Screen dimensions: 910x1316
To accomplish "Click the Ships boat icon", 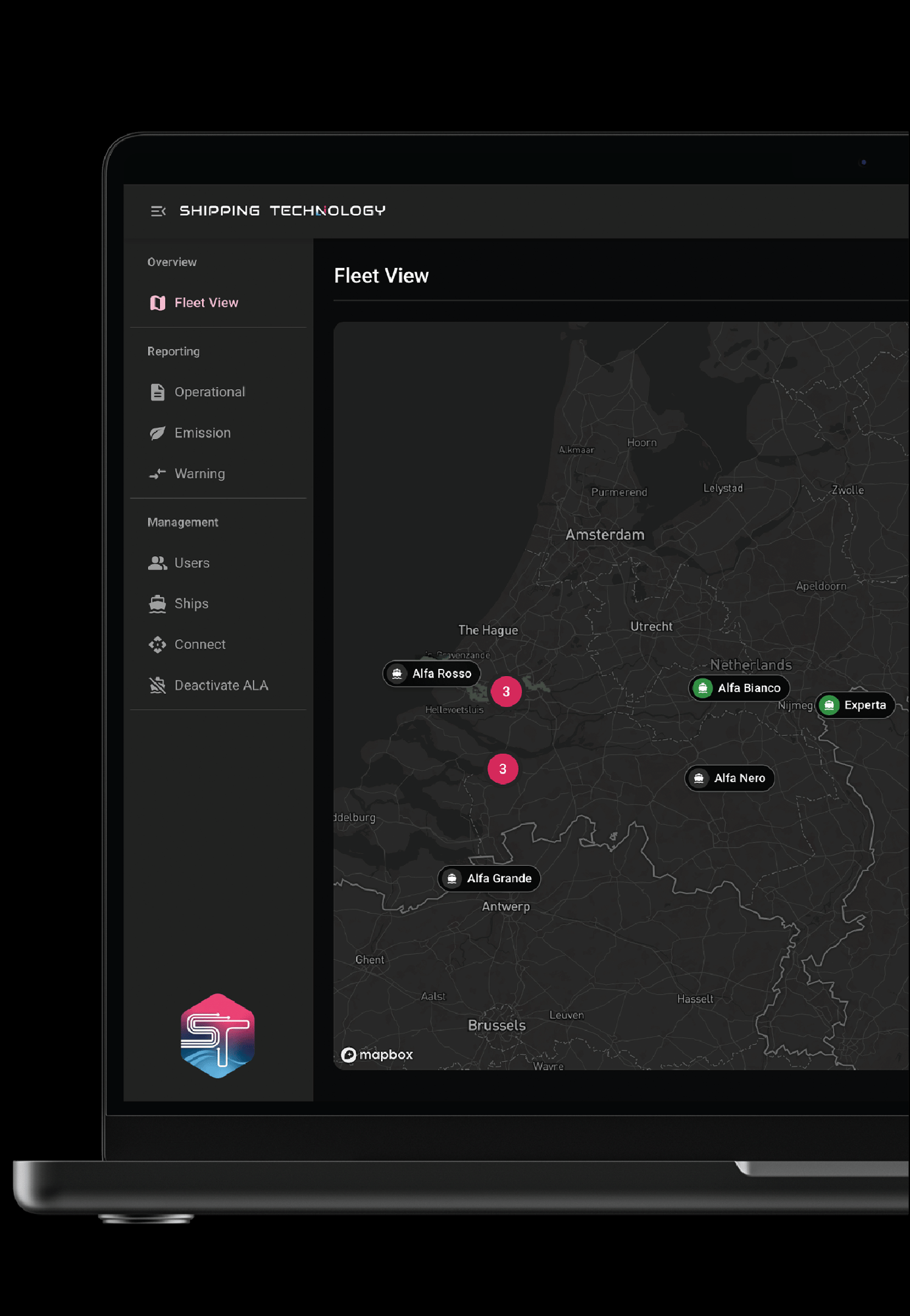I will pos(158,604).
